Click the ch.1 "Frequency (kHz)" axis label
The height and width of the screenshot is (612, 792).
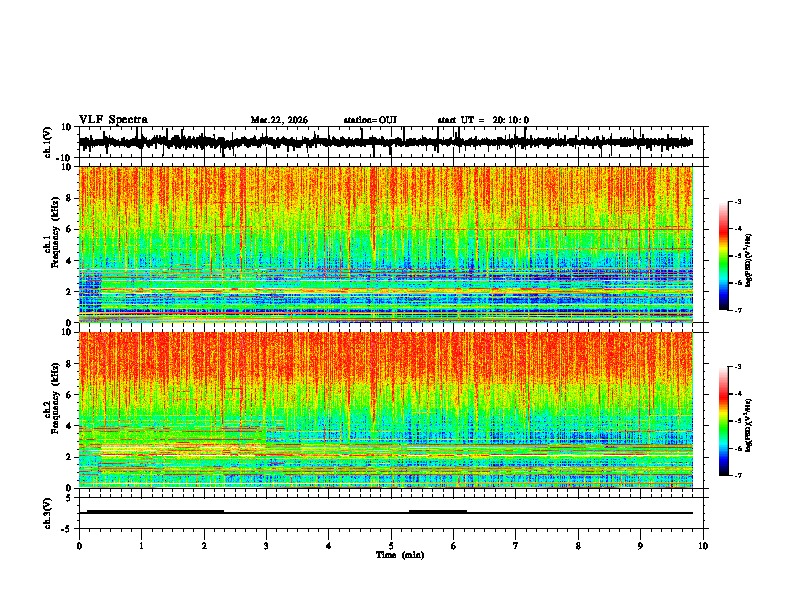pos(55,233)
